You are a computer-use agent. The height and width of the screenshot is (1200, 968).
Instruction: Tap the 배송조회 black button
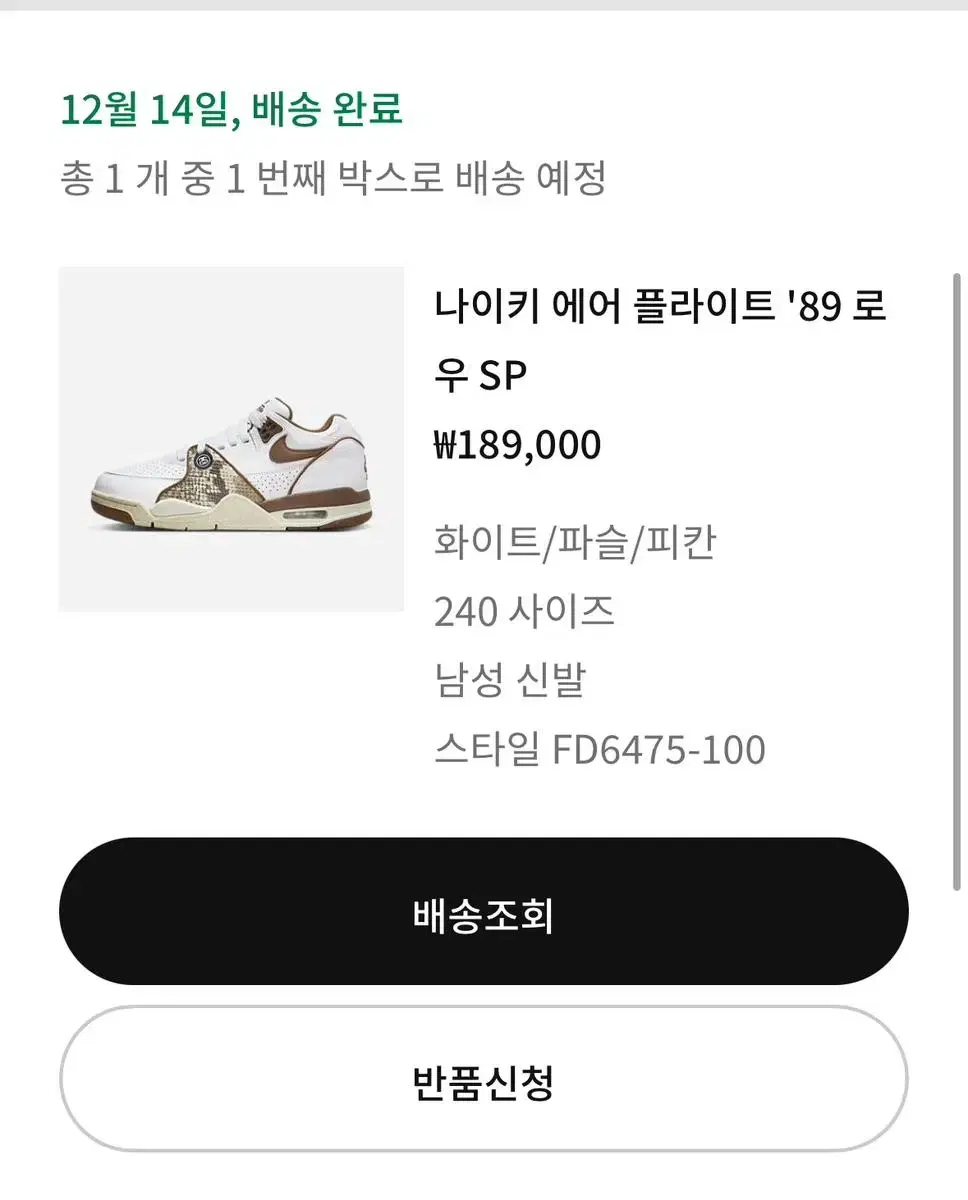(483, 911)
